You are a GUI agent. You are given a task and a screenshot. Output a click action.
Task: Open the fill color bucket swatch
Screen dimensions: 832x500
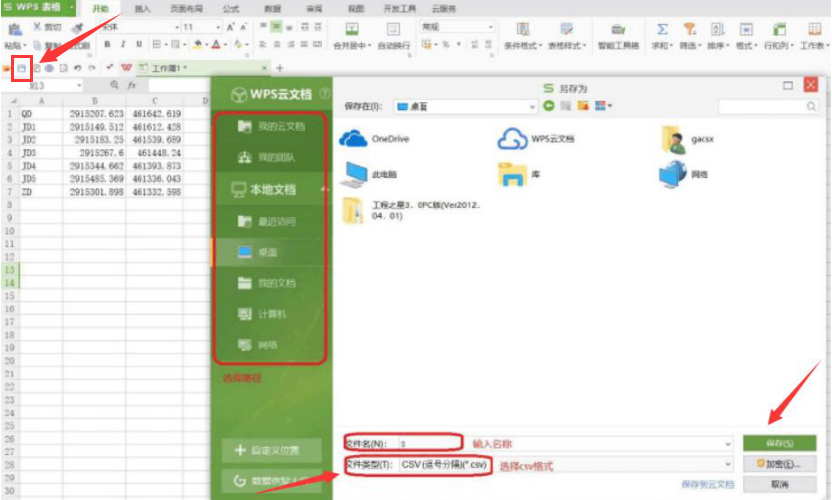(198, 45)
